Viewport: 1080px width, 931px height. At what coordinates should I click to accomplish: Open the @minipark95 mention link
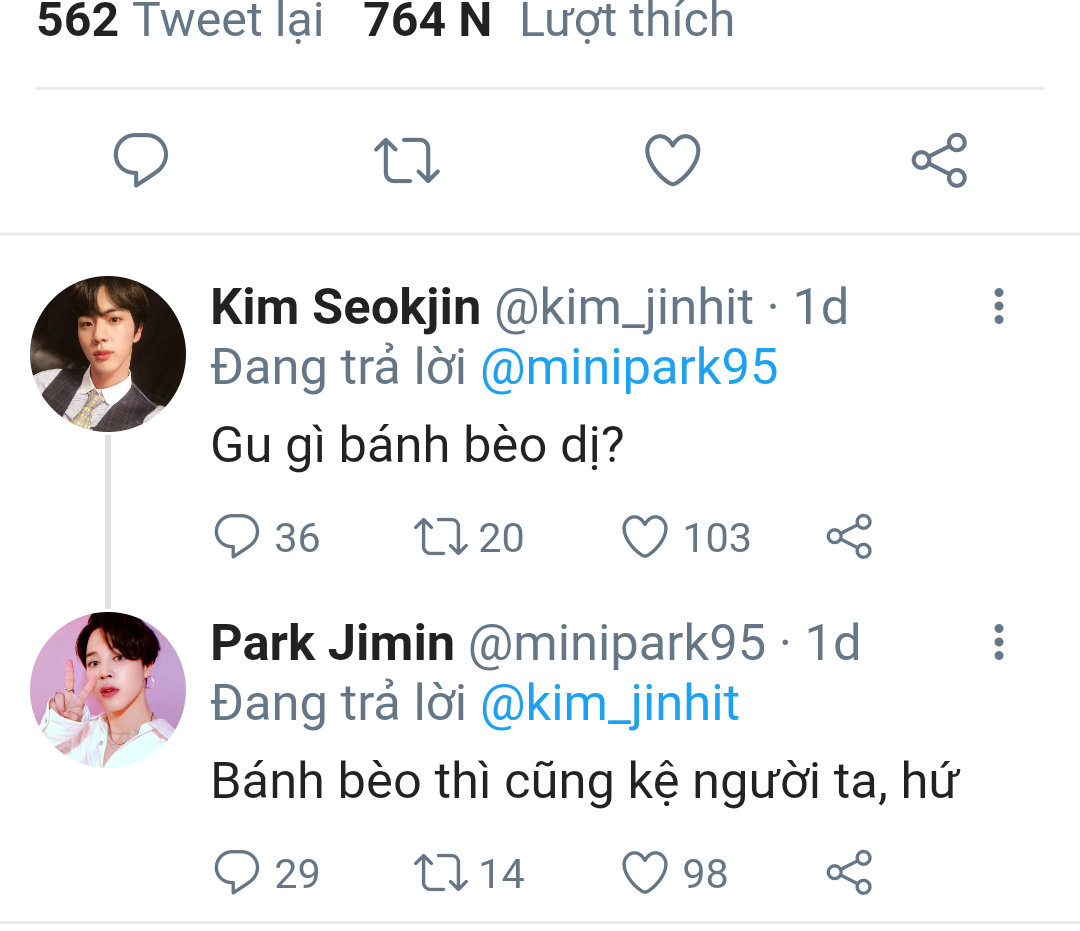(x=629, y=368)
